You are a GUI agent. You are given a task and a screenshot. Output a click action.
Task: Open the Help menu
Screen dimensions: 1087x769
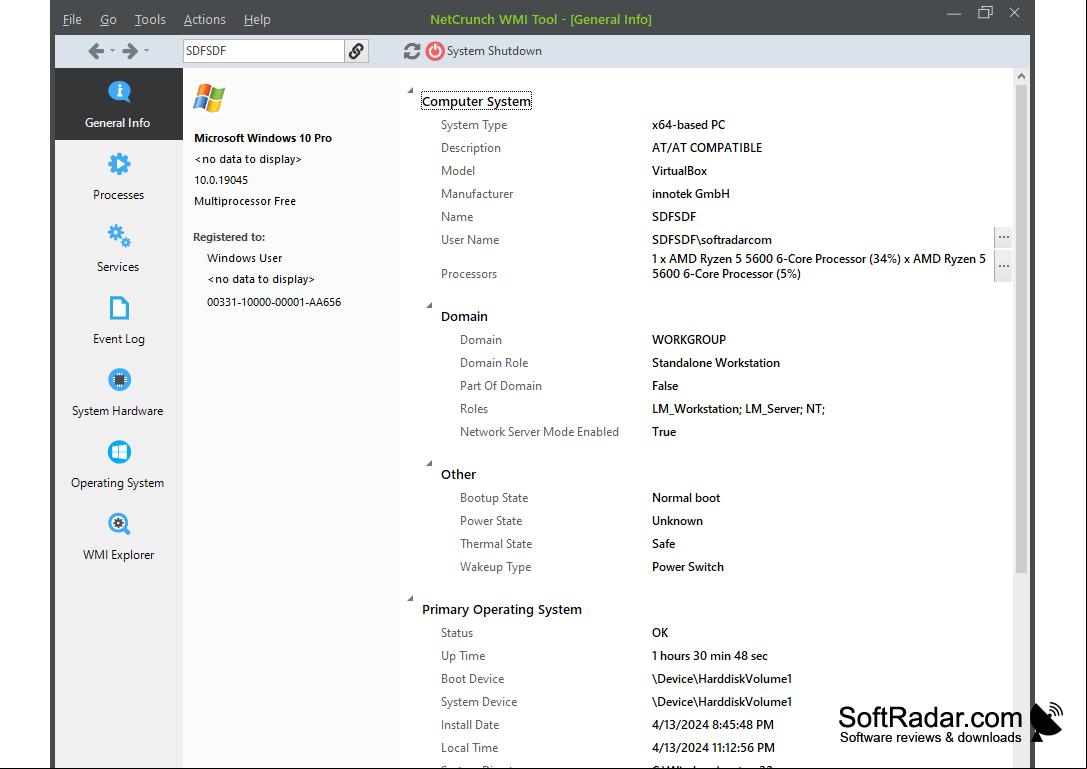pyautogui.click(x=257, y=19)
